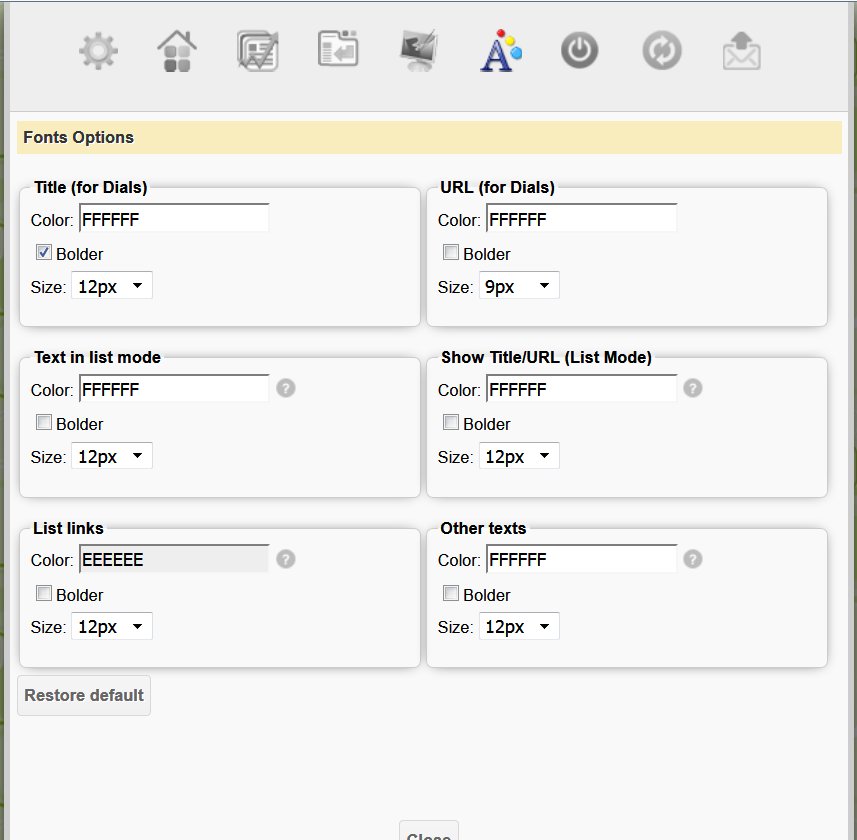857x840 pixels.
Task: Click the Restore default button
Action: pos(84,695)
